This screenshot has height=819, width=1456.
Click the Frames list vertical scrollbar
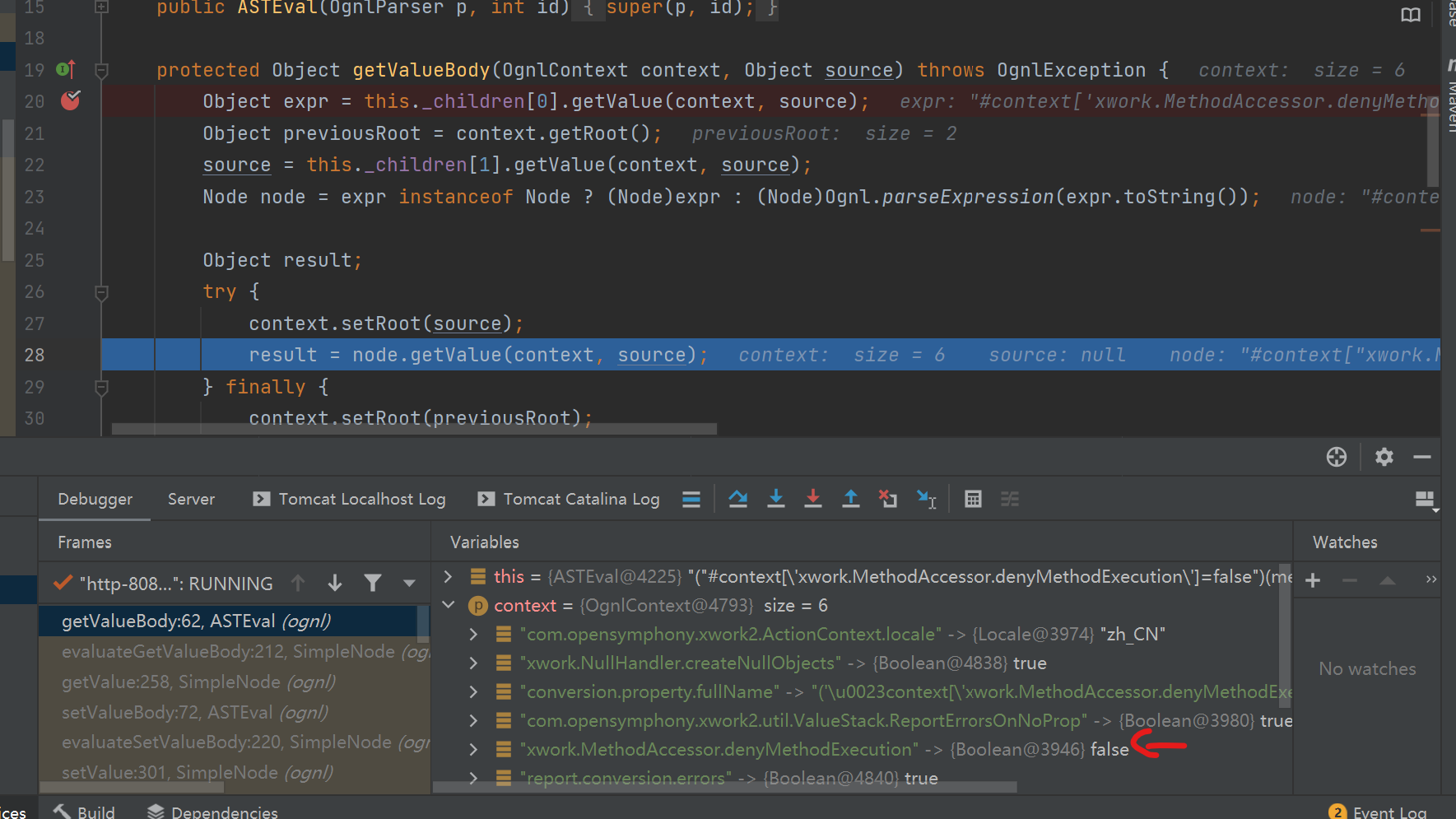423,624
